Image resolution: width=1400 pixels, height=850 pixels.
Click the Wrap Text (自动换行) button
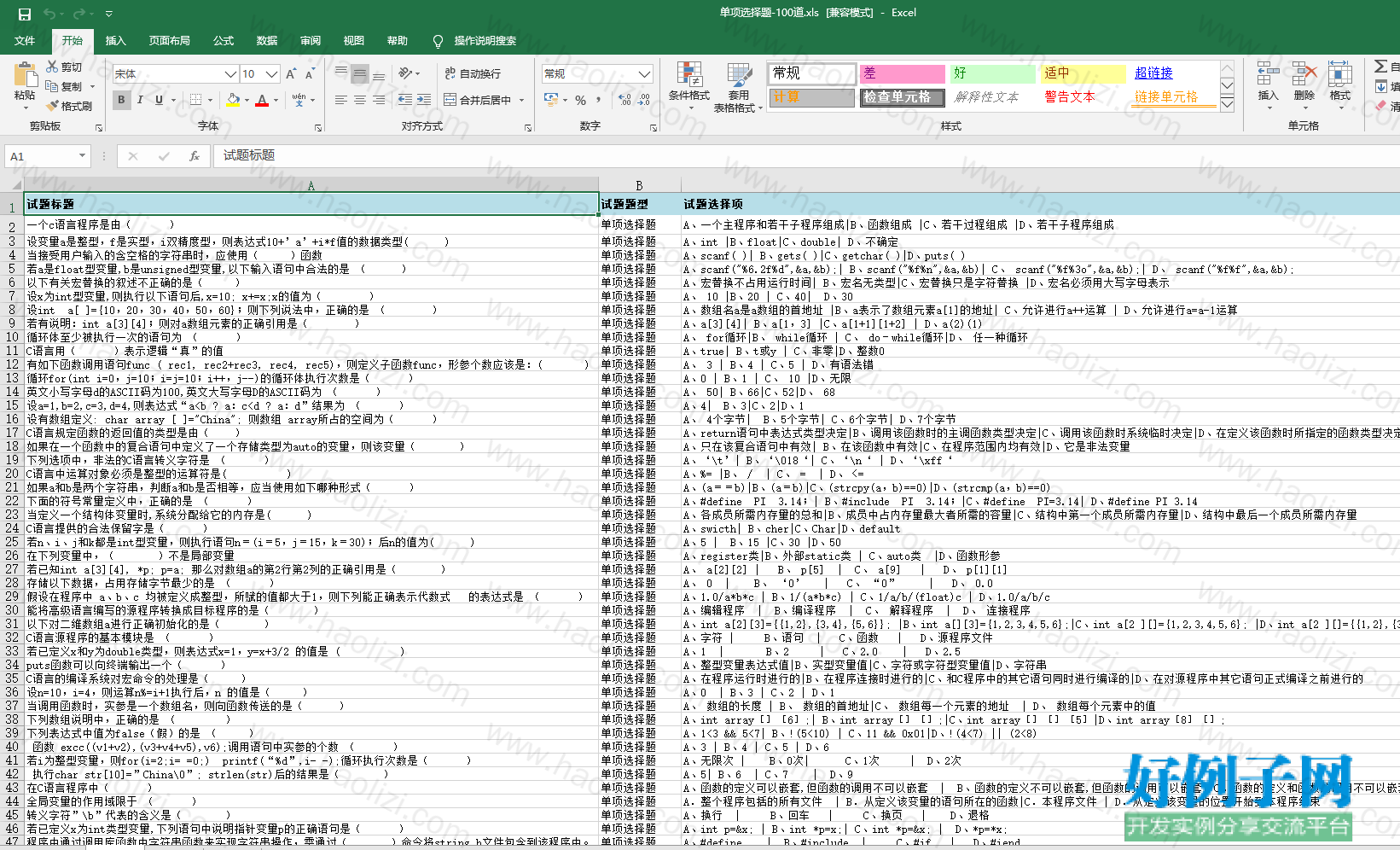pyautogui.click(x=473, y=73)
